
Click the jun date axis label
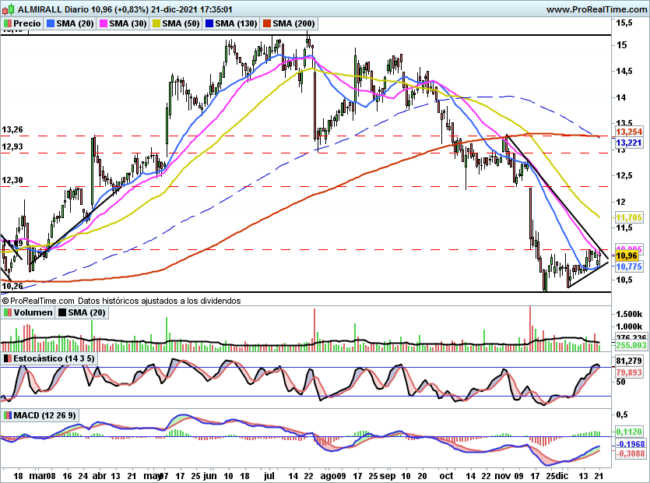(209, 476)
